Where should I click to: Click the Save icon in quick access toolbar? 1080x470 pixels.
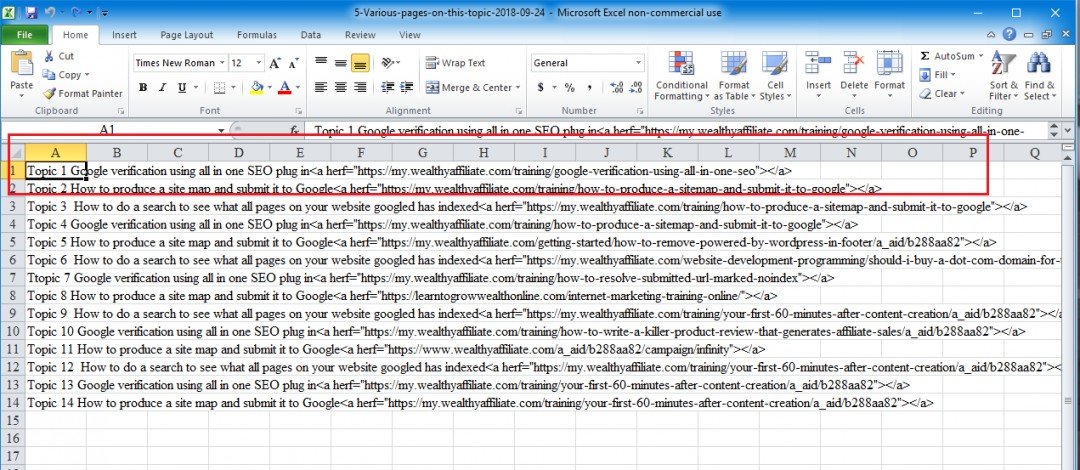(x=30, y=12)
